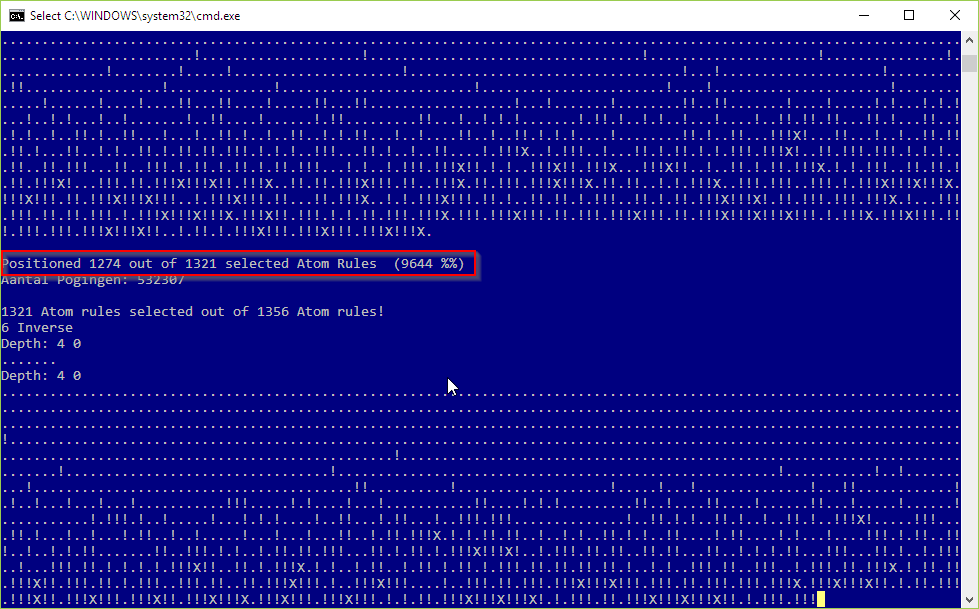Click the number 532307 in the output
Image resolution: width=979 pixels, height=609 pixels.
[161, 280]
